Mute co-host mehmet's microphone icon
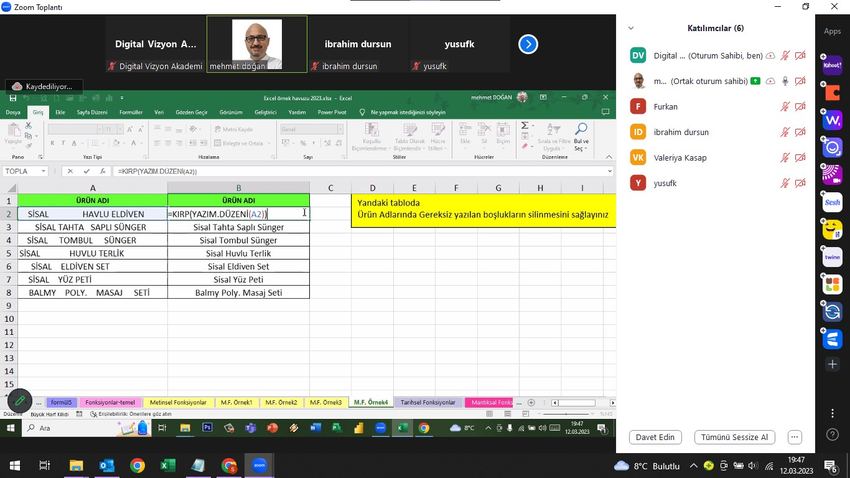The height and width of the screenshot is (478, 850). pyautogui.click(x=784, y=81)
